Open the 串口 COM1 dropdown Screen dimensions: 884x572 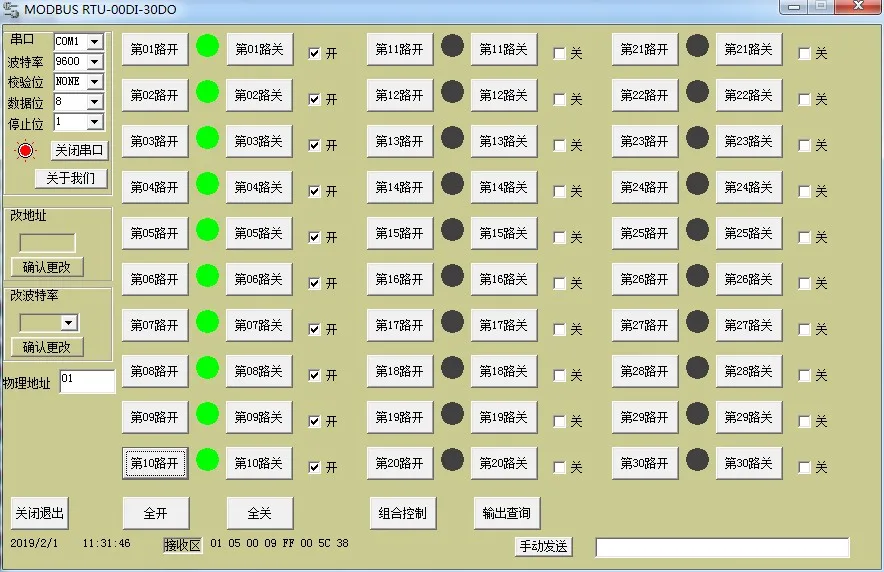95,42
